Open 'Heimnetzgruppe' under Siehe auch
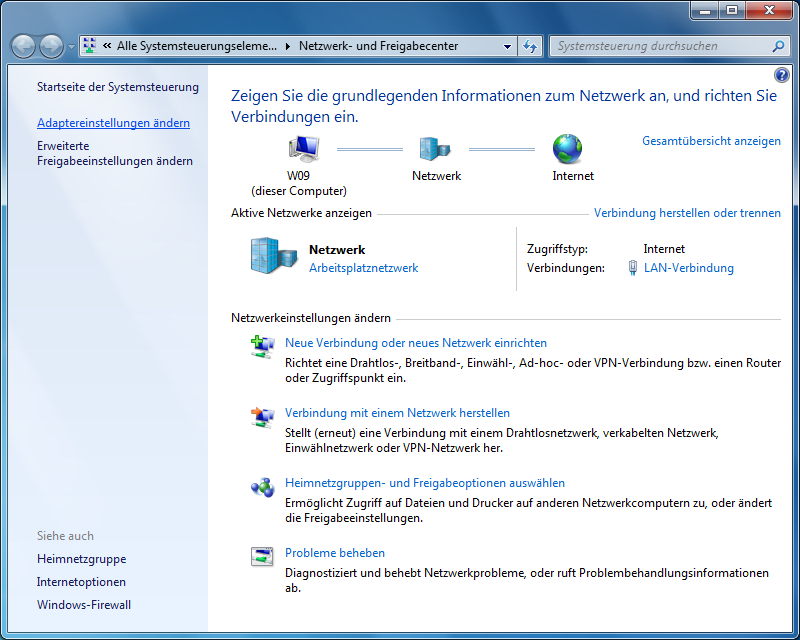Viewport: 800px width, 640px height. pyautogui.click(x=82, y=559)
